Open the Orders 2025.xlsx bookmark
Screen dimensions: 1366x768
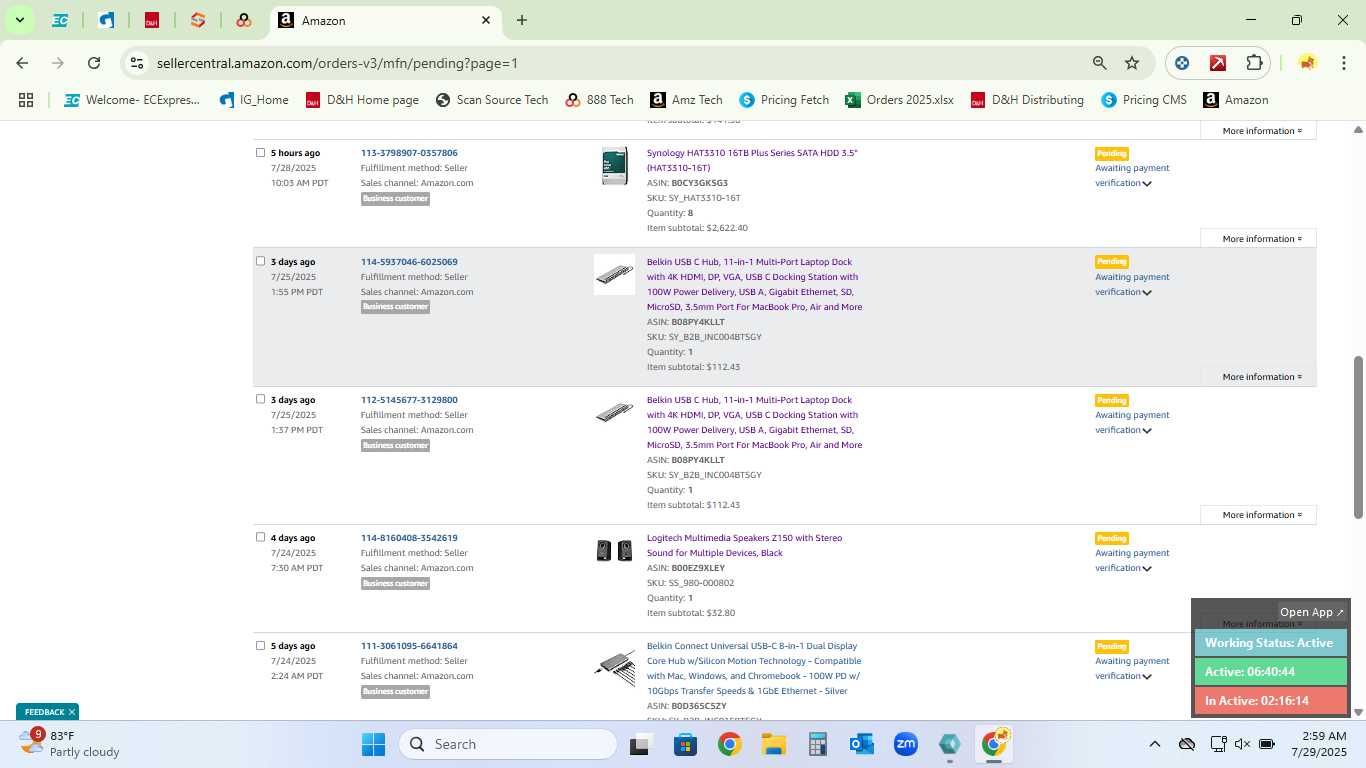899,100
